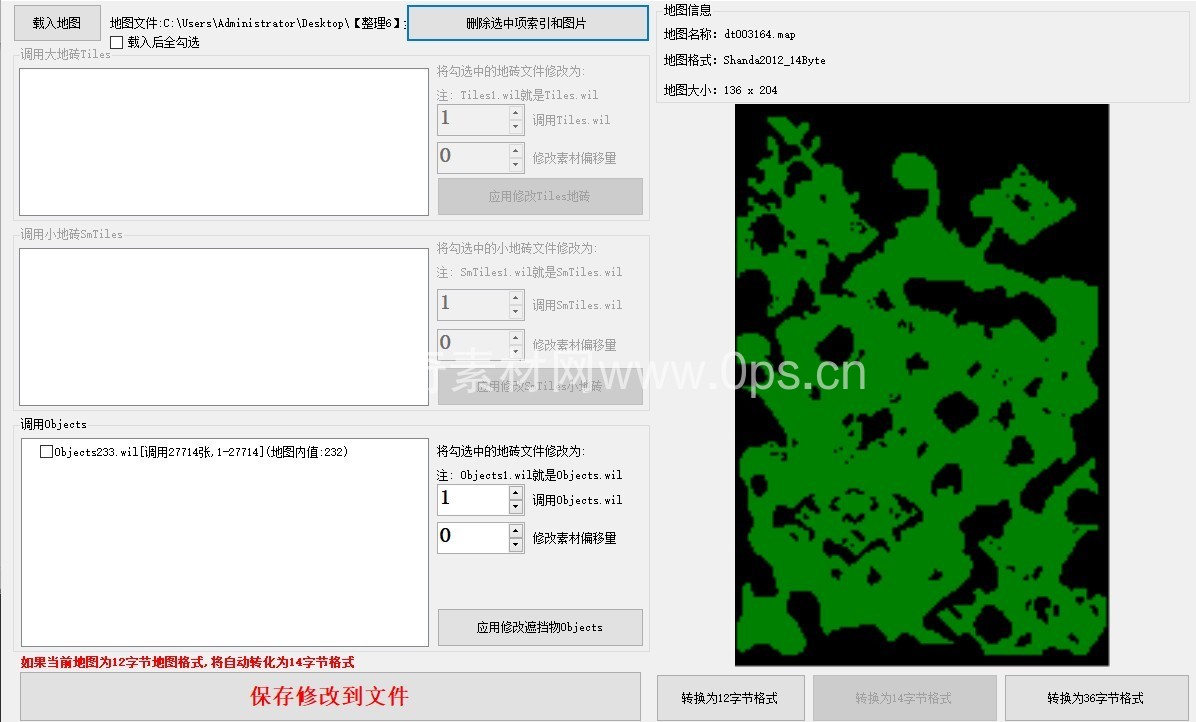Increase the 调用Objects.wil spinner value
The height and width of the screenshot is (722, 1196).
tap(516, 492)
